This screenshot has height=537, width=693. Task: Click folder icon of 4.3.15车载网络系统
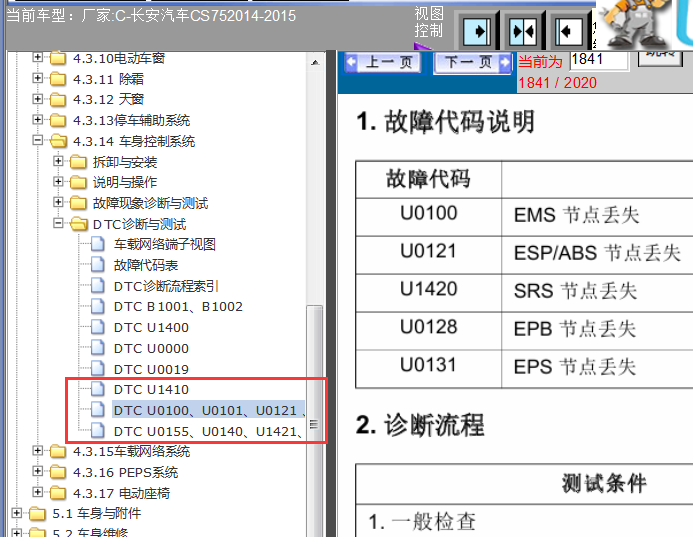58,451
